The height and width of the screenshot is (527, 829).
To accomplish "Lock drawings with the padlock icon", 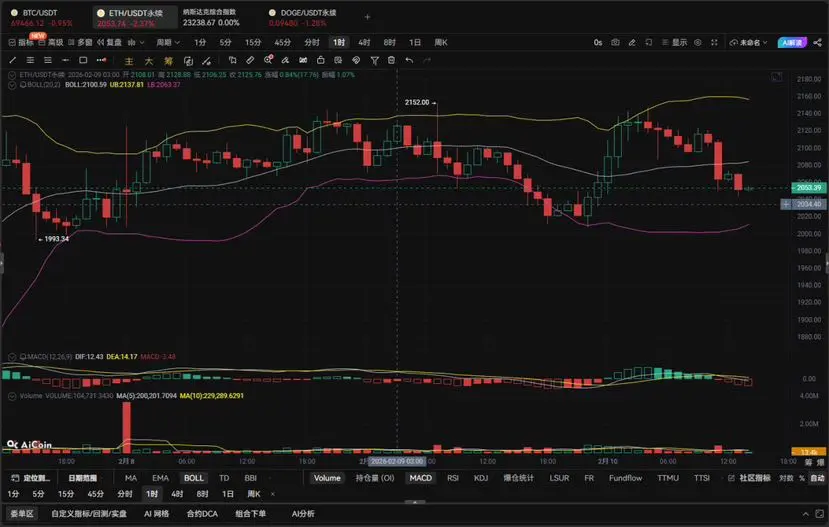I will click(x=320, y=60).
